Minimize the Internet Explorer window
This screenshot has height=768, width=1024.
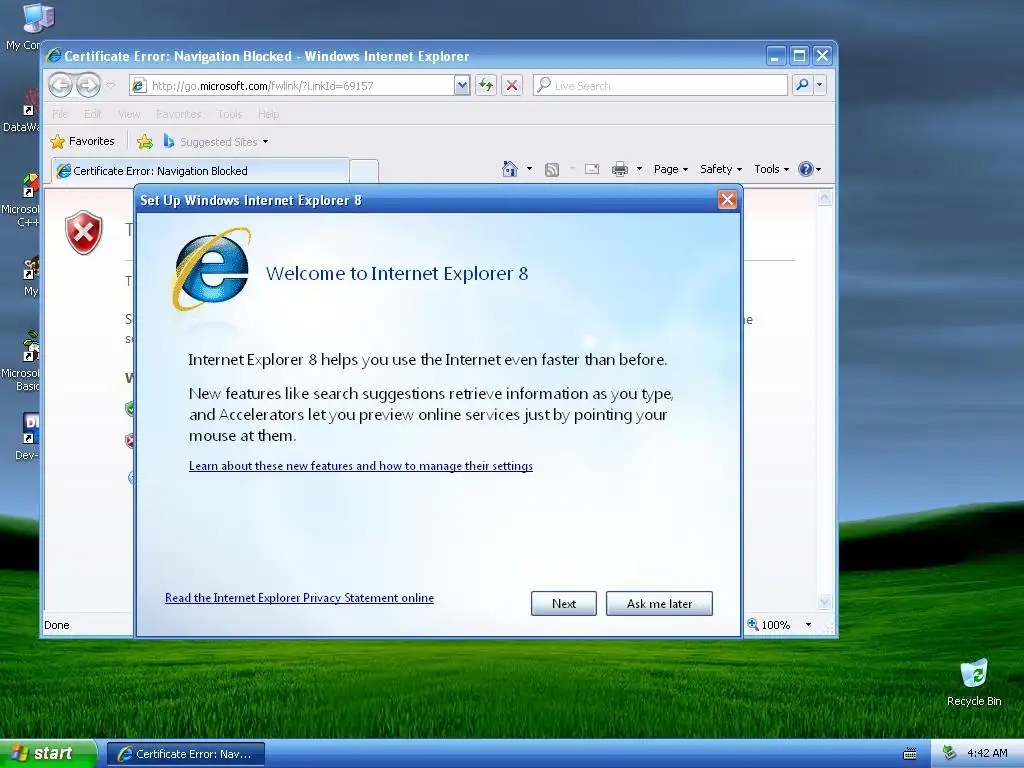pos(775,56)
